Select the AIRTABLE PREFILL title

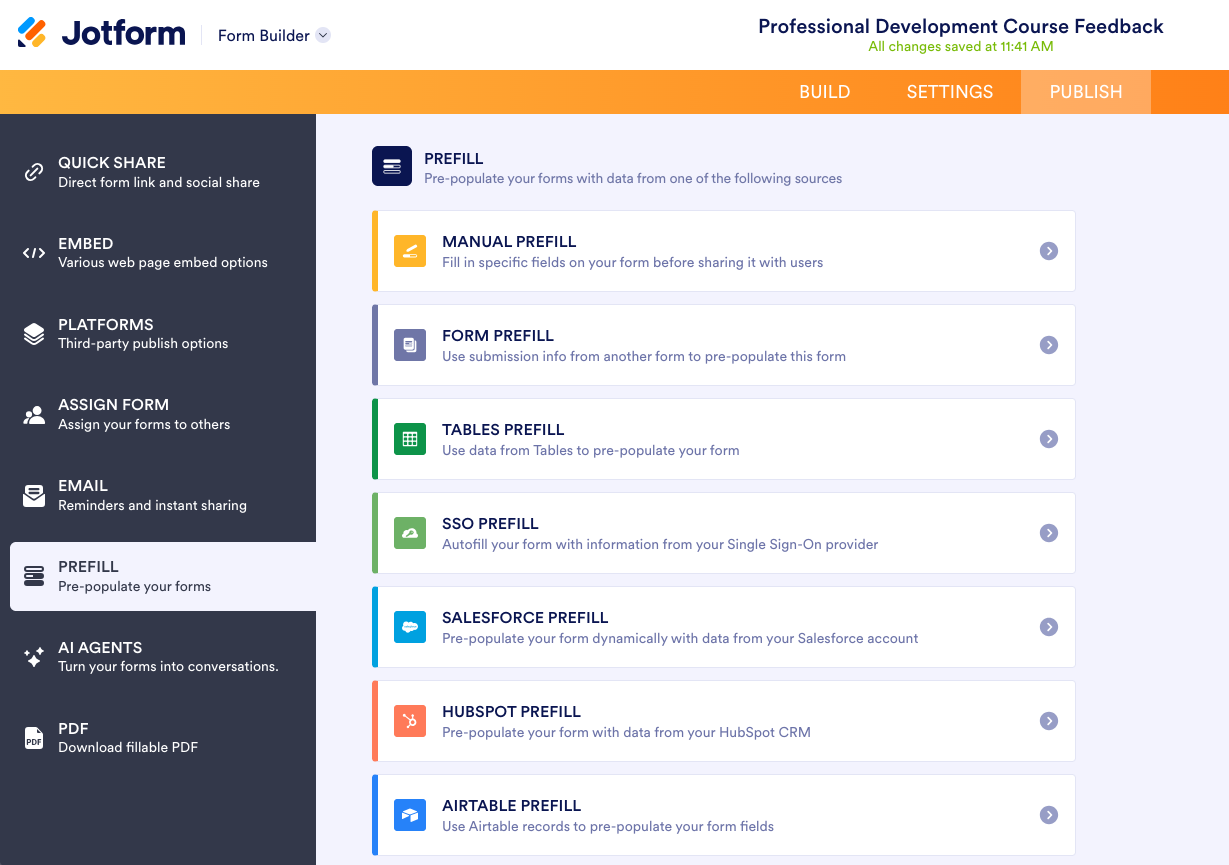tap(511, 806)
